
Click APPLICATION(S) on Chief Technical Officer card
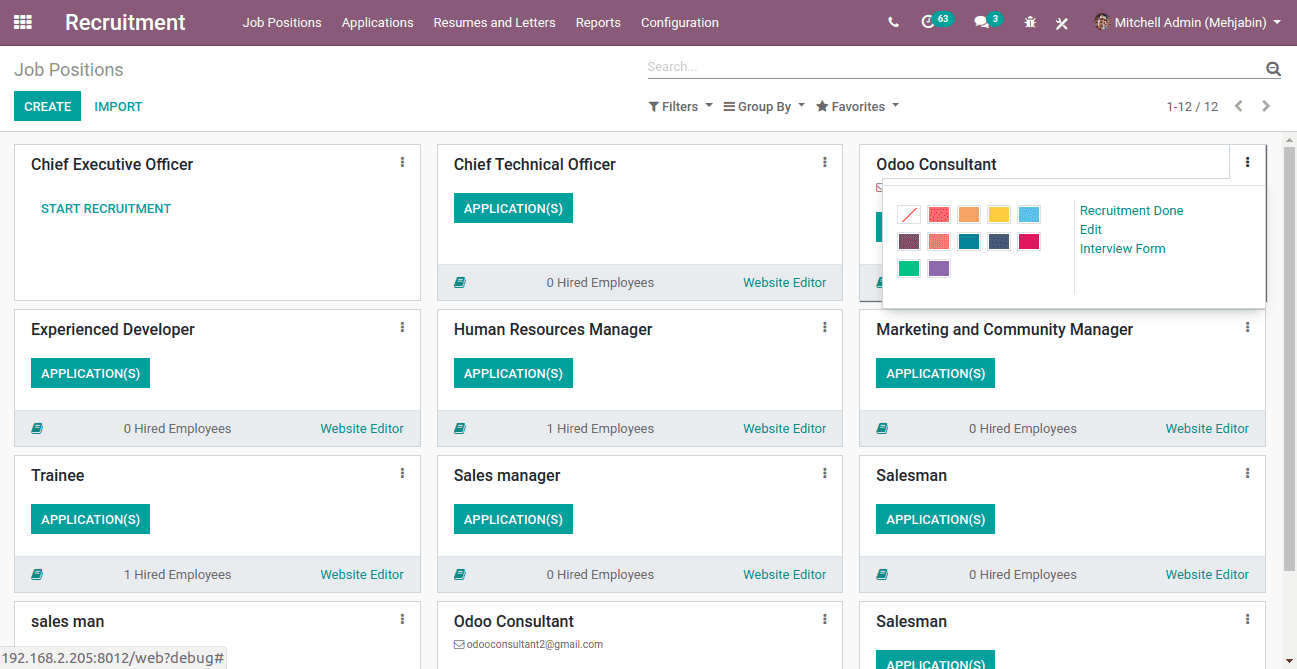tap(513, 208)
